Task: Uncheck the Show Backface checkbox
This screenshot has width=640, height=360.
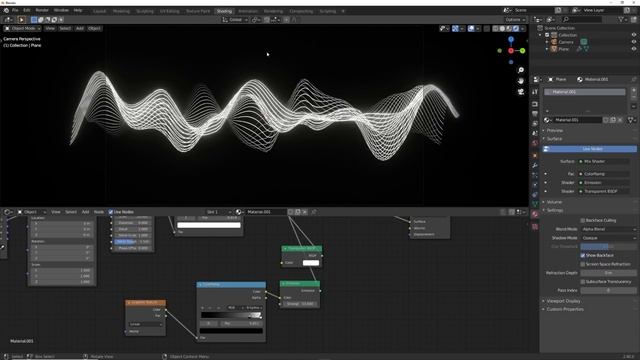Action: (583, 256)
